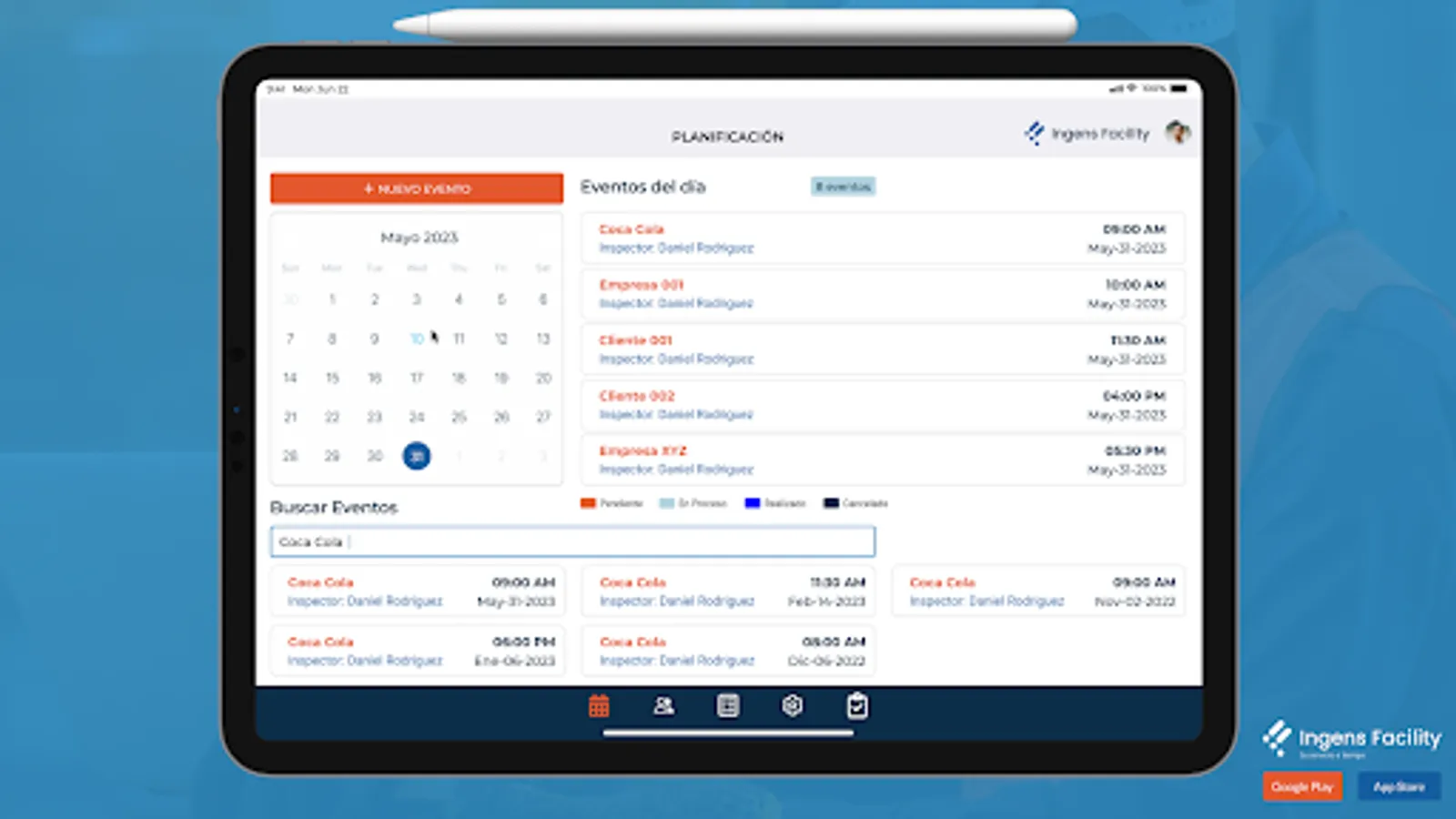
Task: Select day 15 in the May calendar
Action: 332,378
